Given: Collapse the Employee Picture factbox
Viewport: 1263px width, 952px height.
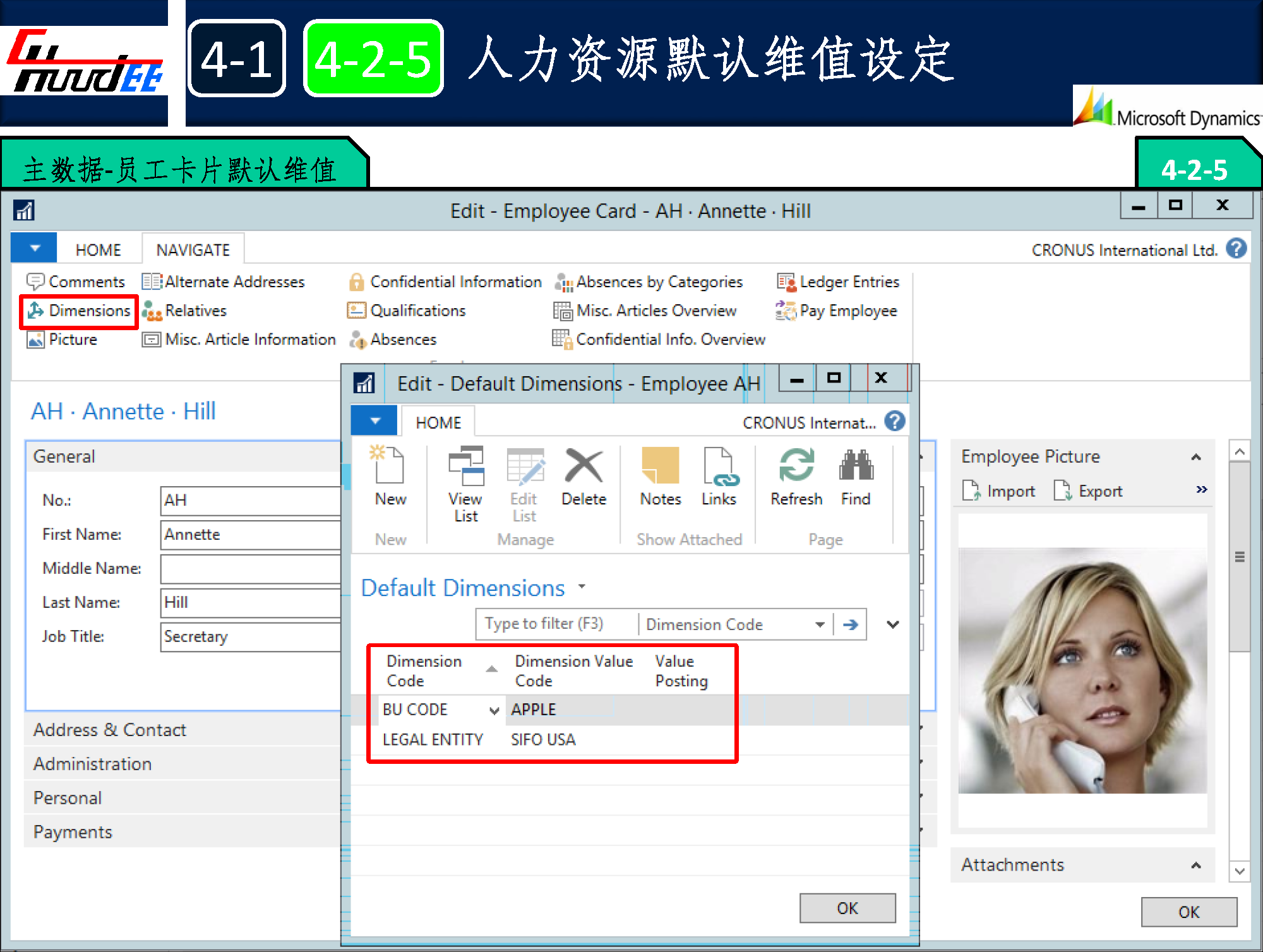Looking at the screenshot, I should 1195,457.
